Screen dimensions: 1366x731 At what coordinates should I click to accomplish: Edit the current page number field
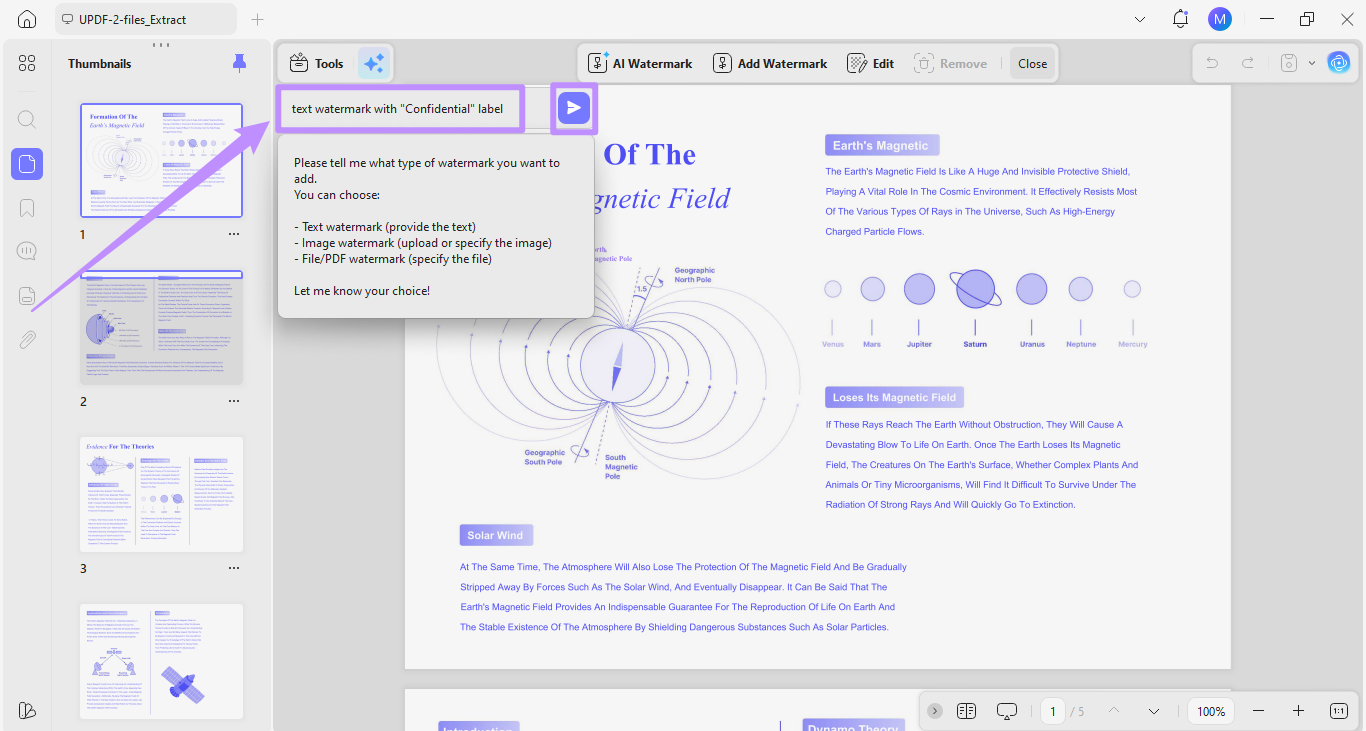[1052, 711]
